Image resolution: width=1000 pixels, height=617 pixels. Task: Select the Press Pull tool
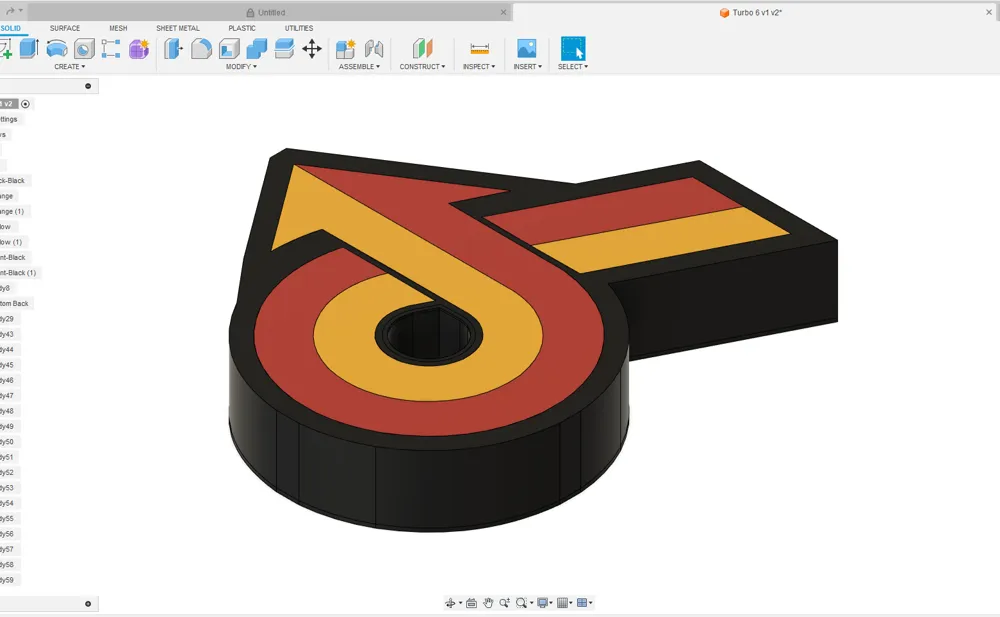pos(172,48)
